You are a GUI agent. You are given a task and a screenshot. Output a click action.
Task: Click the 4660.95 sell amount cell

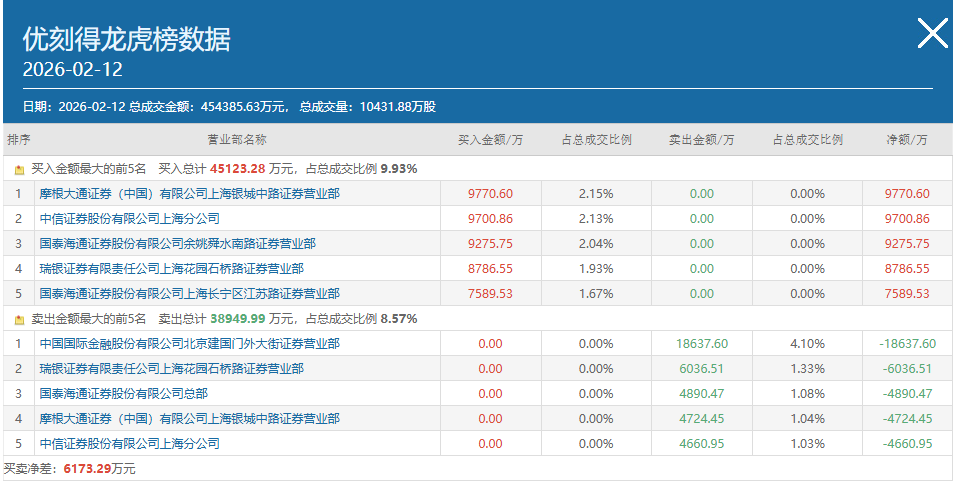(701, 443)
